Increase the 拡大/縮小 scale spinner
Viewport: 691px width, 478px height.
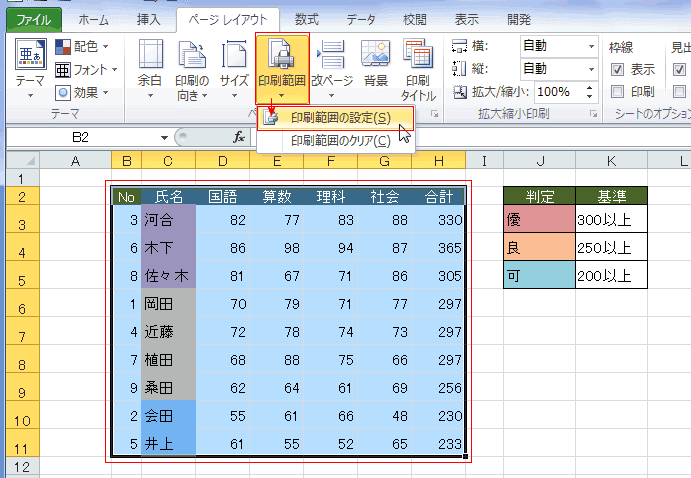[589, 88]
